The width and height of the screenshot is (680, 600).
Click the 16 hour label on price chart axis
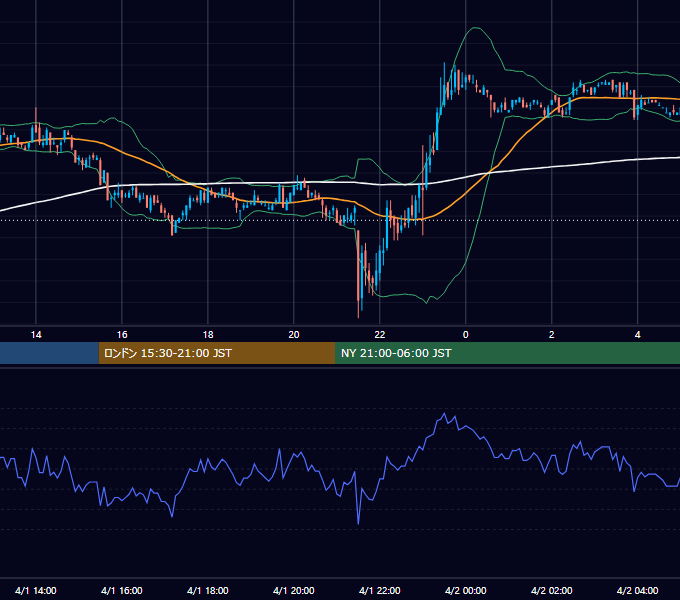coord(122,335)
